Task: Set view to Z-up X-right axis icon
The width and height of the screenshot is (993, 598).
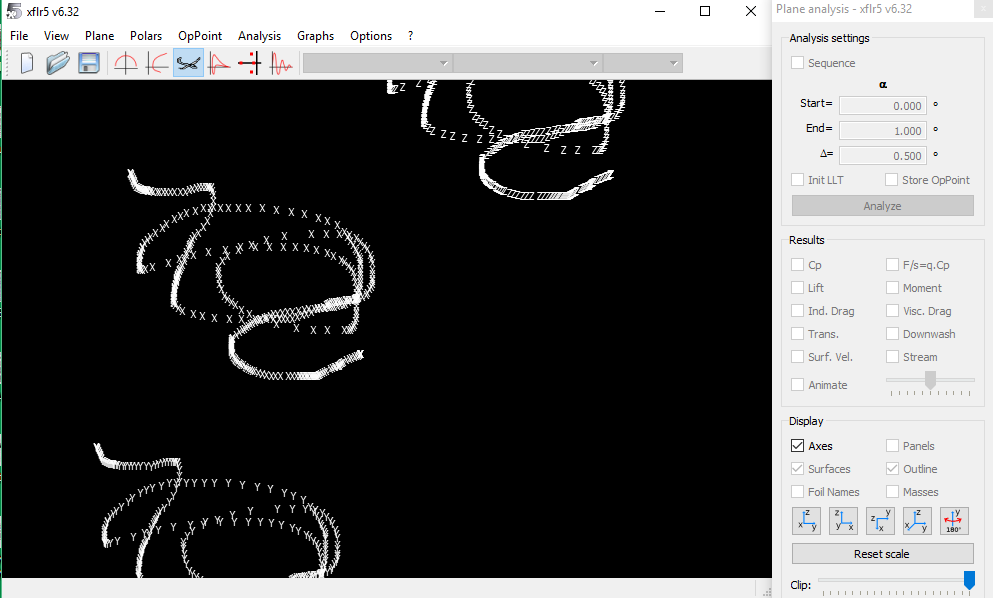Action: [x=844, y=521]
